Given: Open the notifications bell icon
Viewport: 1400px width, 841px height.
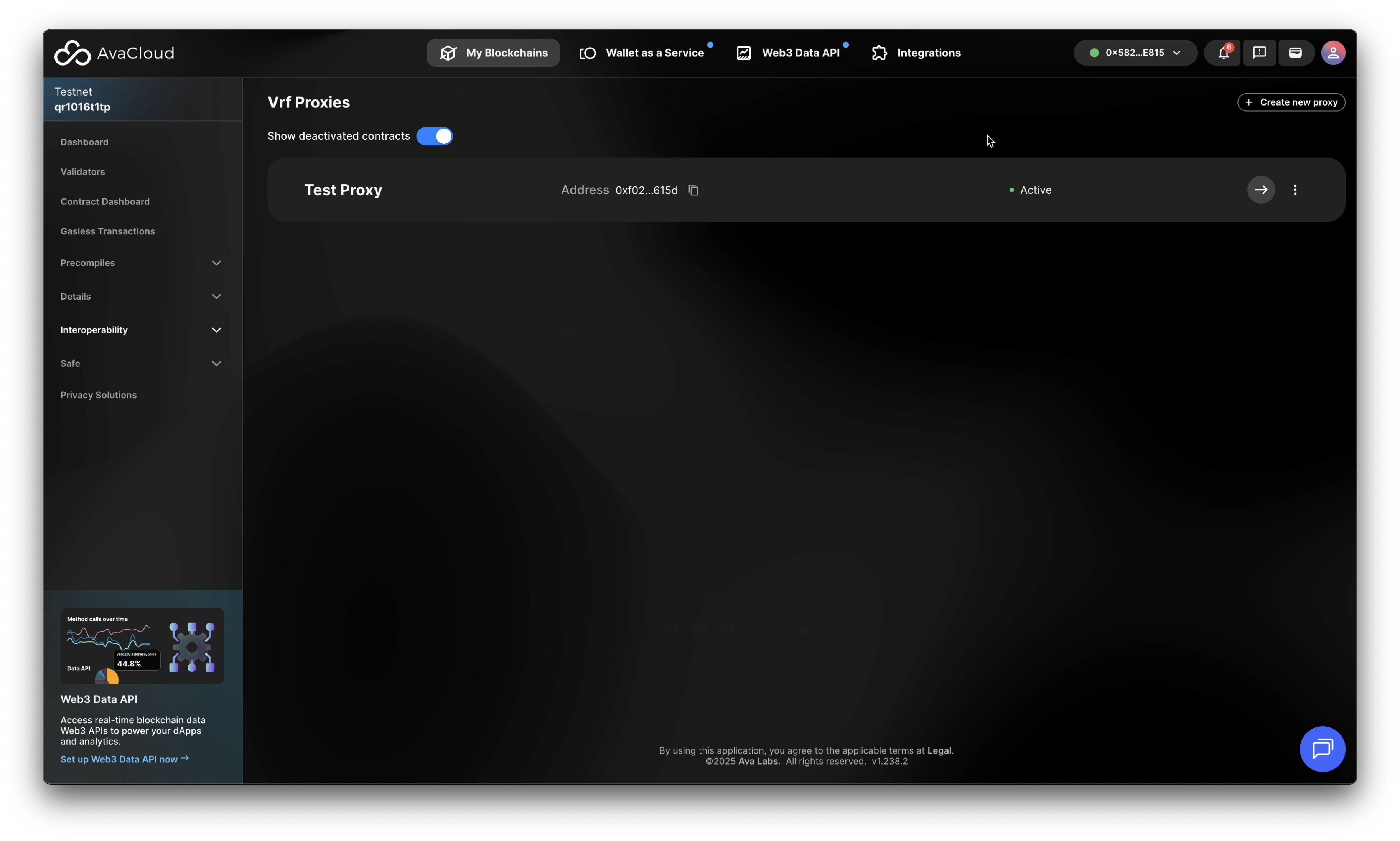Looking at the screenshot, I should [x=1223, y=53].
